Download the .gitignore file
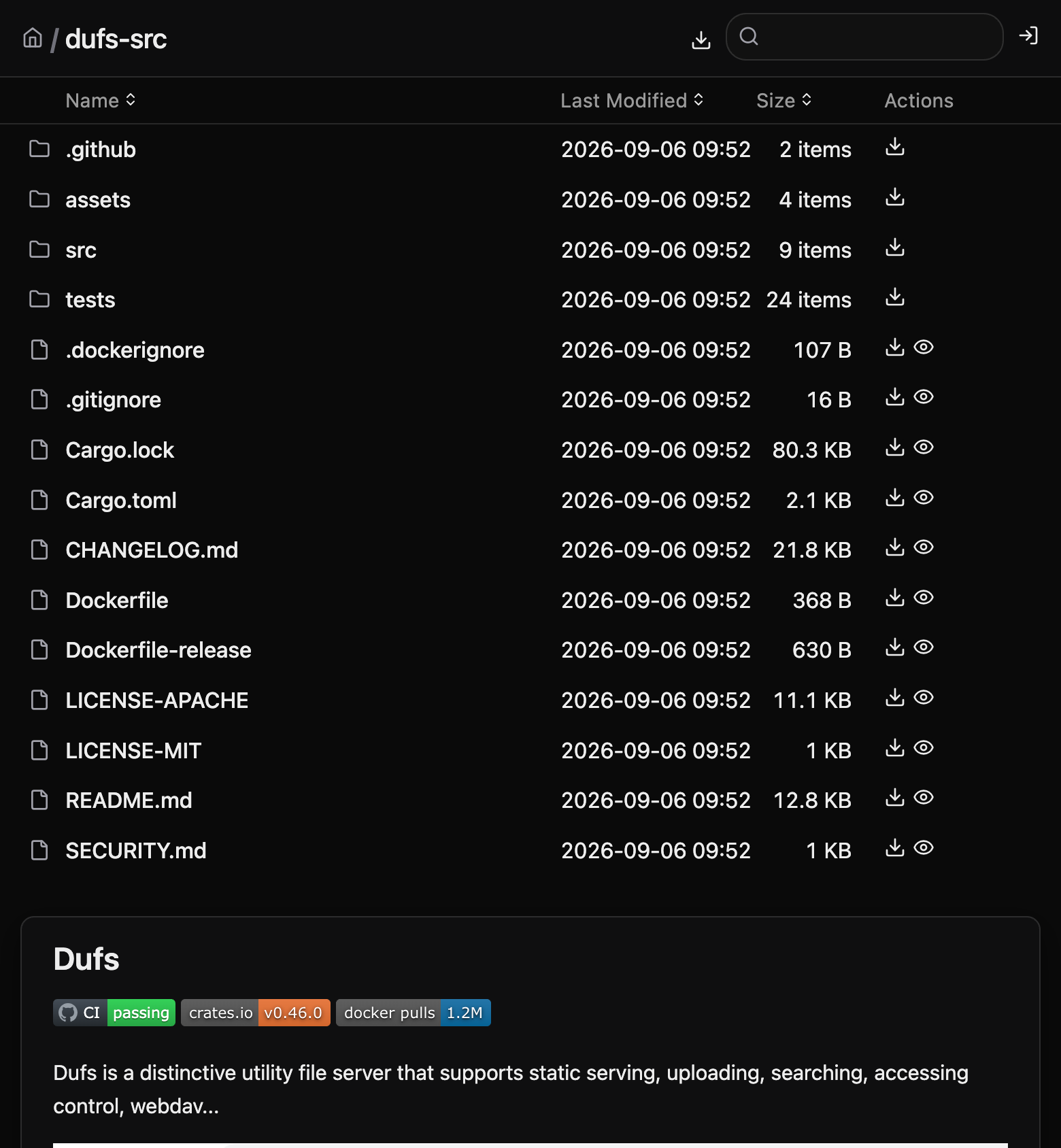The height and width of the screenshot is (1148, 1061). [x=895, y=397]
